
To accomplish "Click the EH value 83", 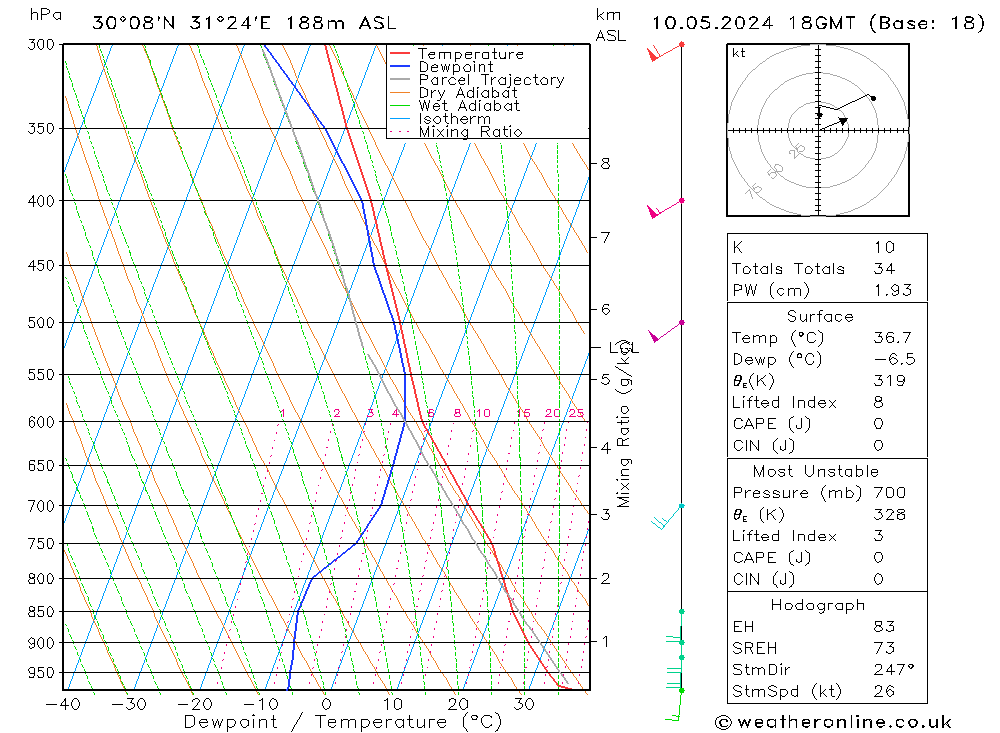I will coord(885,626).
